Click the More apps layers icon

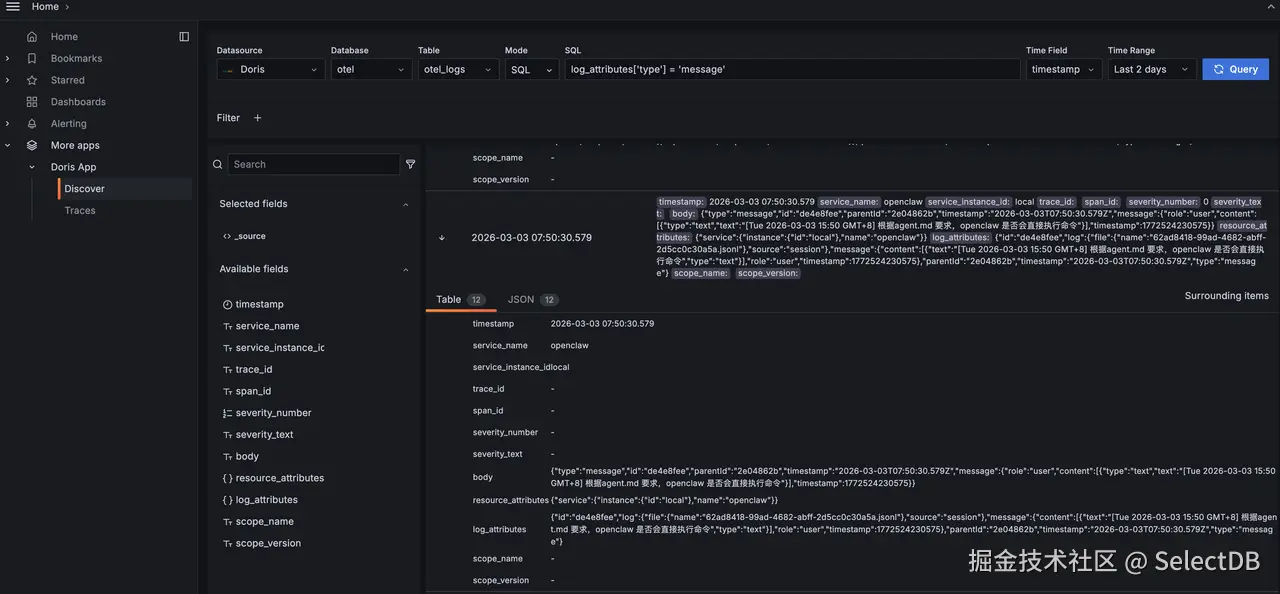(32, 145)
